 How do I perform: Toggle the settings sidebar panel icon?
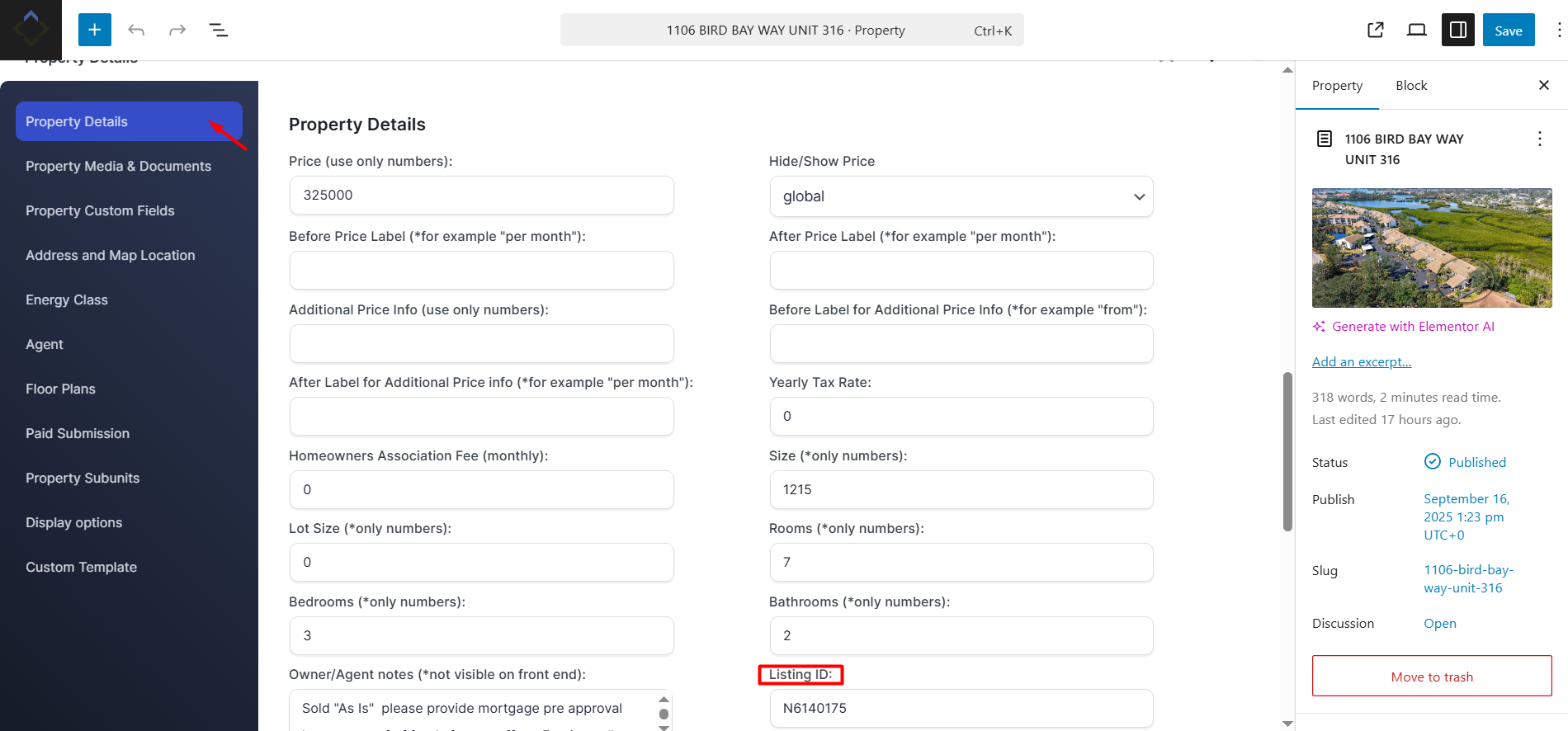point(1457,31)
